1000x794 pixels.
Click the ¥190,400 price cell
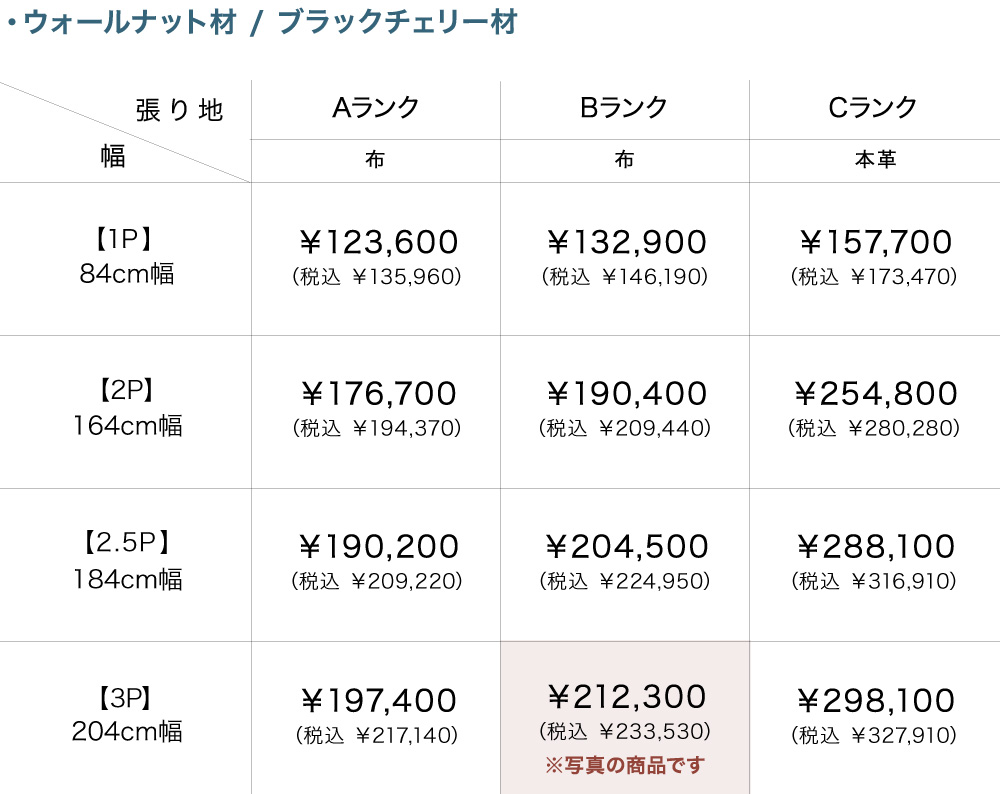[x=625, y=409]
